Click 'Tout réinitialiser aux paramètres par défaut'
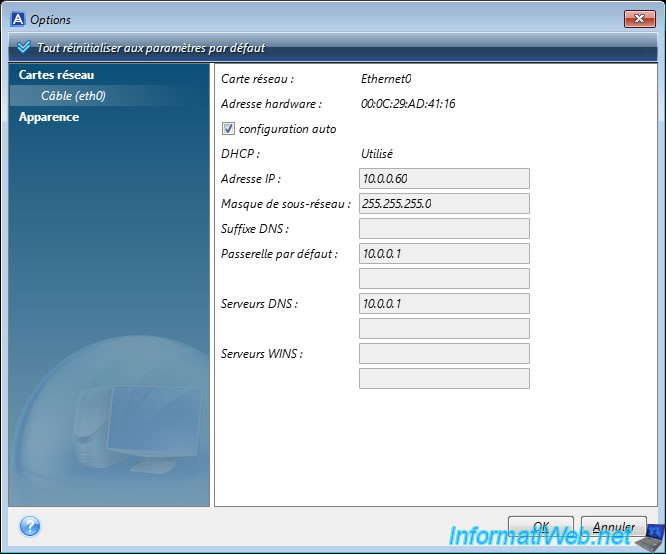Viewport: 666px width, 554px height. [150, 47]
